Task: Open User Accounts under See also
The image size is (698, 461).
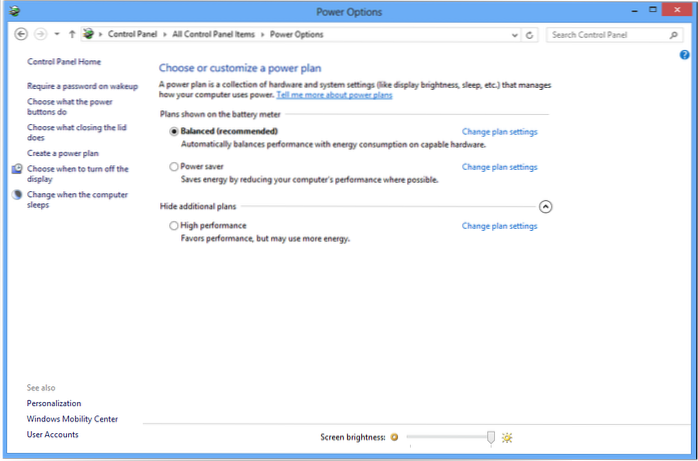Action: 53,435
